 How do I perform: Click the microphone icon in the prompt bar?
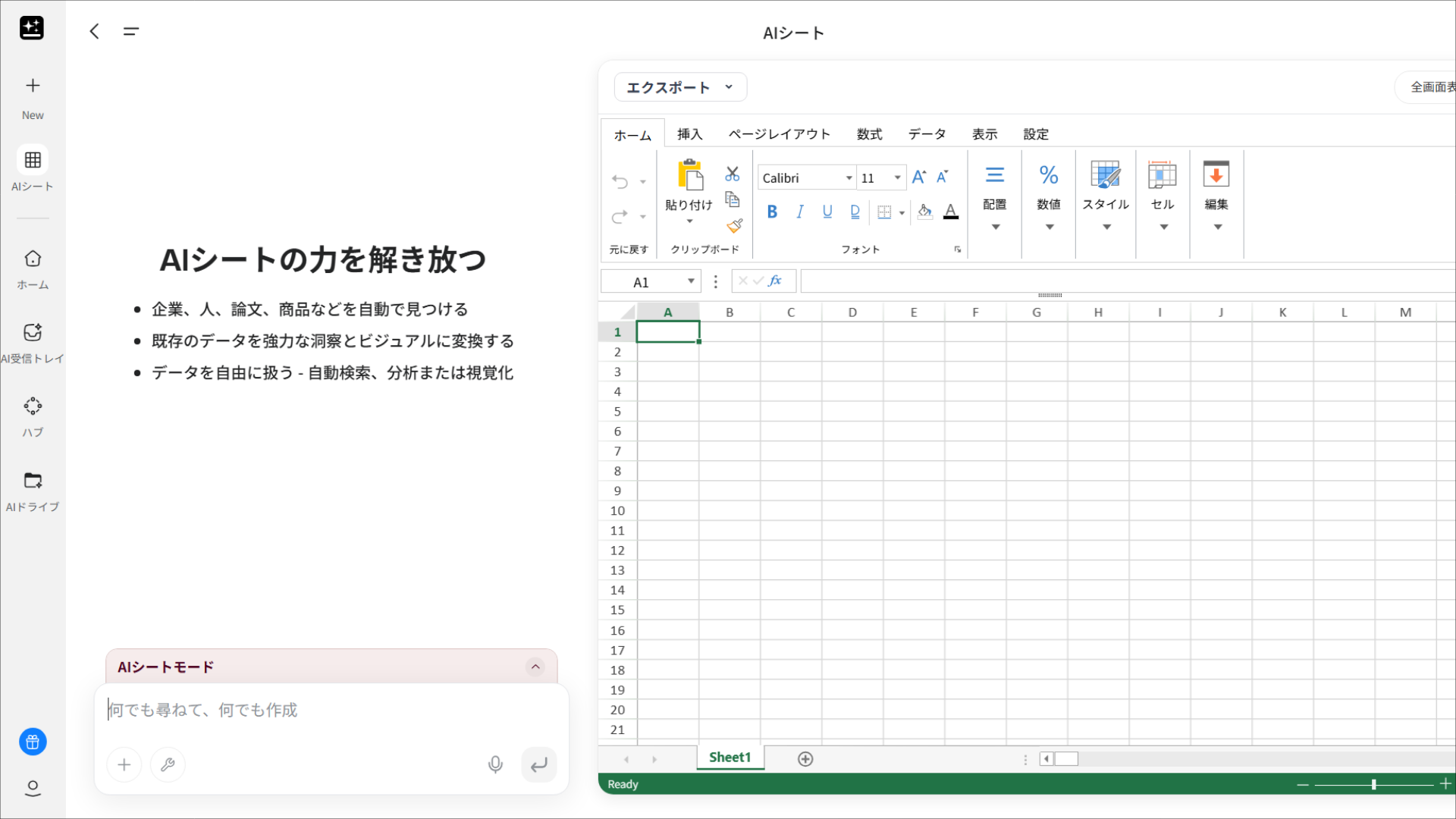pos(495,764)
